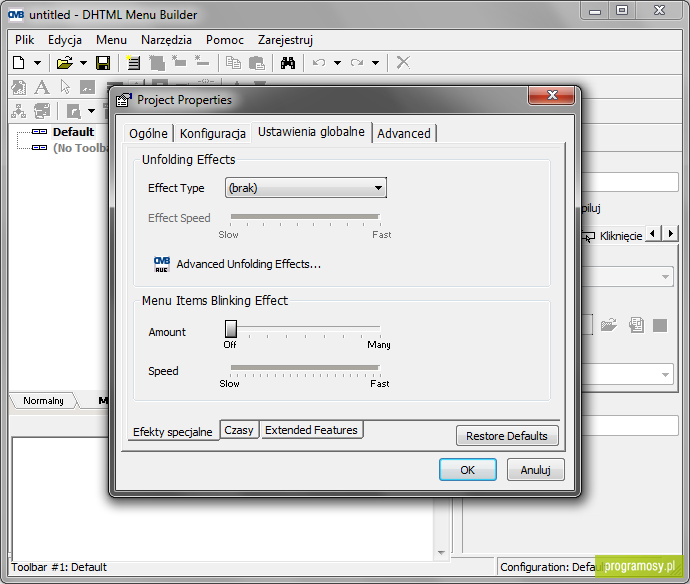Open the Preview dropdown arrow
This screenshot has width=690, height=584.
pos(91,111)
